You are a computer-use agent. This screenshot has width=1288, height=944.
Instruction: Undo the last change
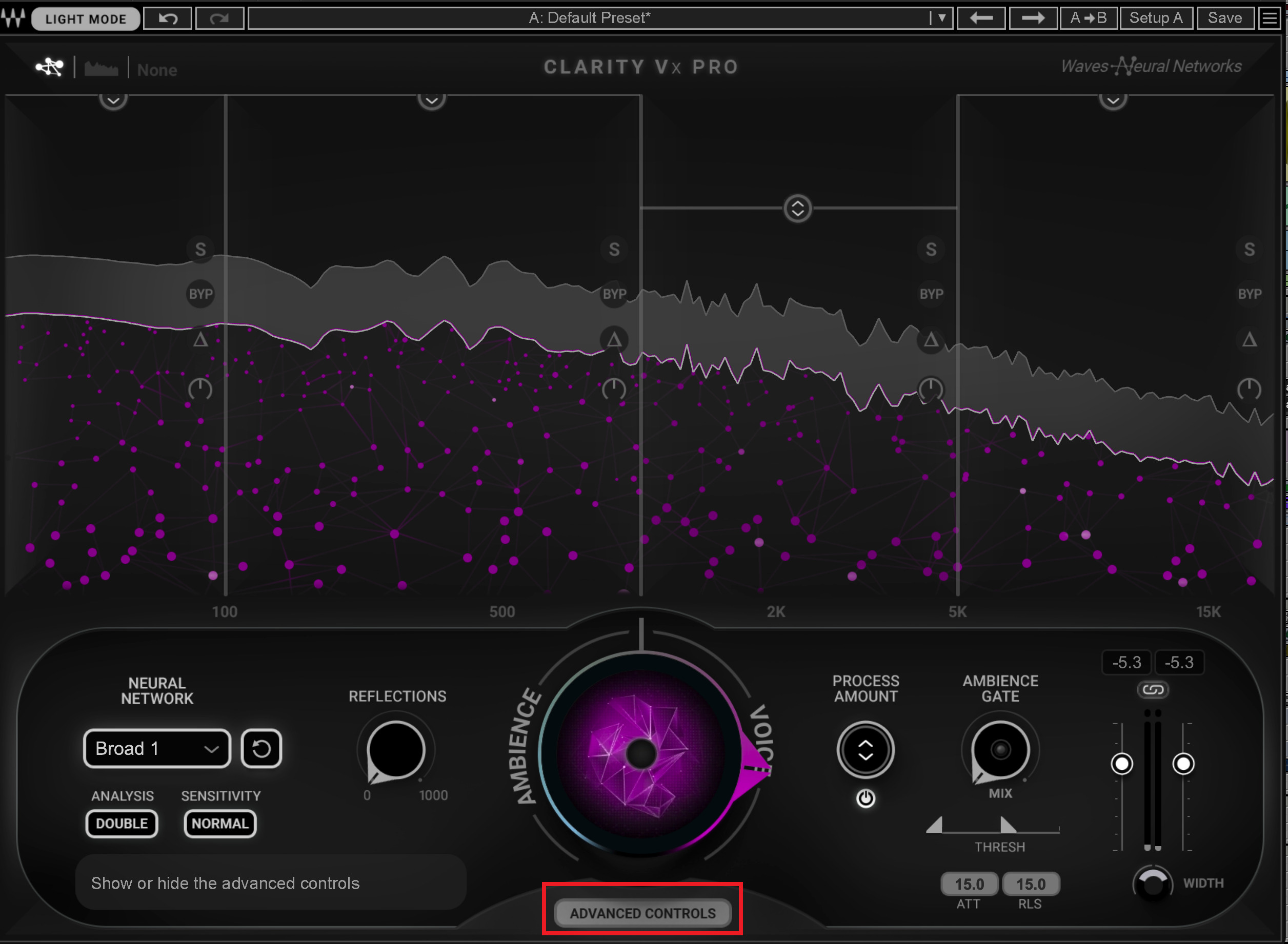[x=168, y=18]
